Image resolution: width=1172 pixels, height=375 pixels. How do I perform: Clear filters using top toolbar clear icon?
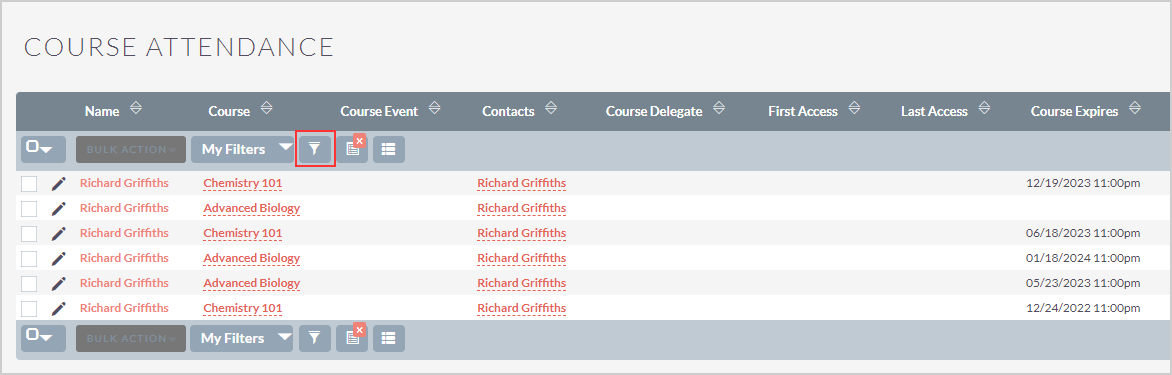click(351, 149)
